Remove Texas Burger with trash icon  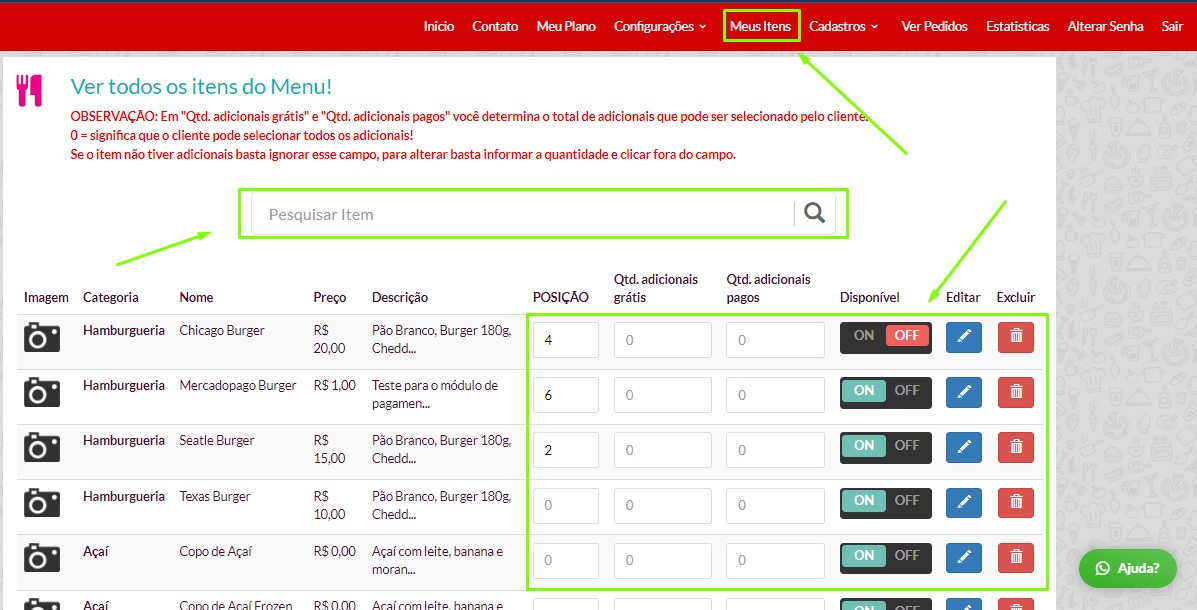[1016, 502]
